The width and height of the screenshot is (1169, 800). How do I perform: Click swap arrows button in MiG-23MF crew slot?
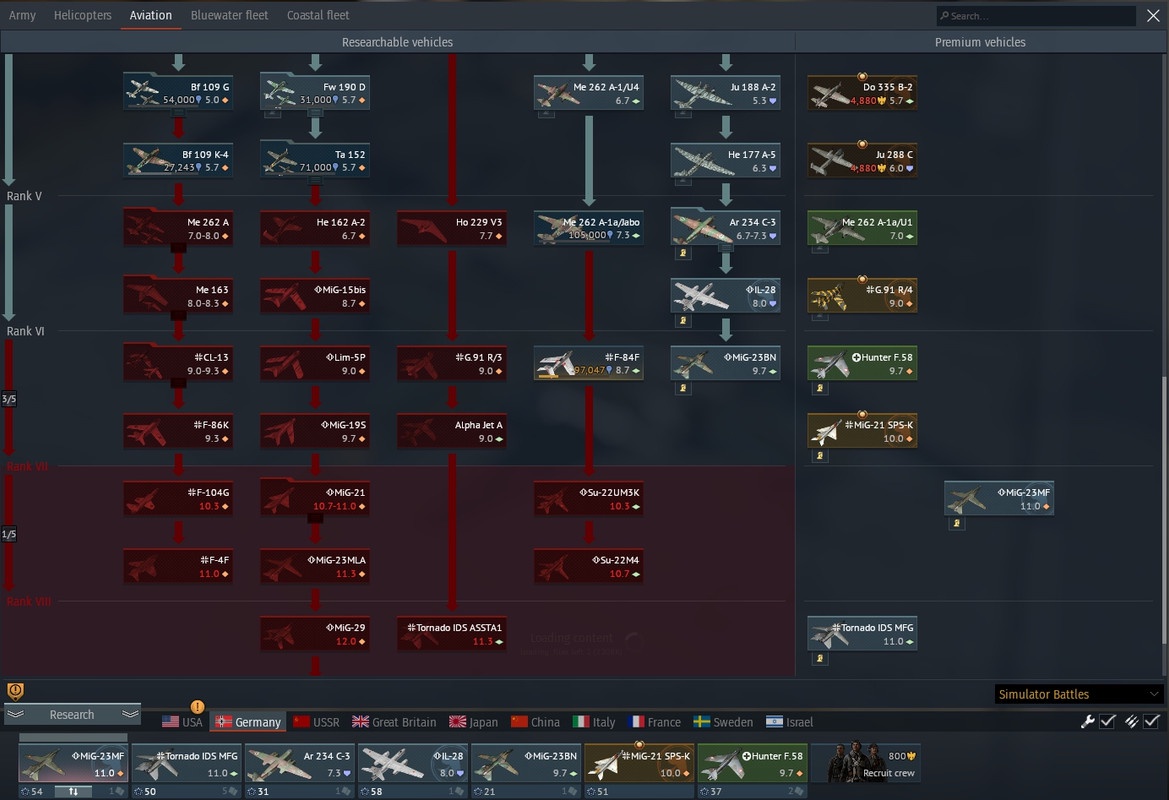(74, 791)
